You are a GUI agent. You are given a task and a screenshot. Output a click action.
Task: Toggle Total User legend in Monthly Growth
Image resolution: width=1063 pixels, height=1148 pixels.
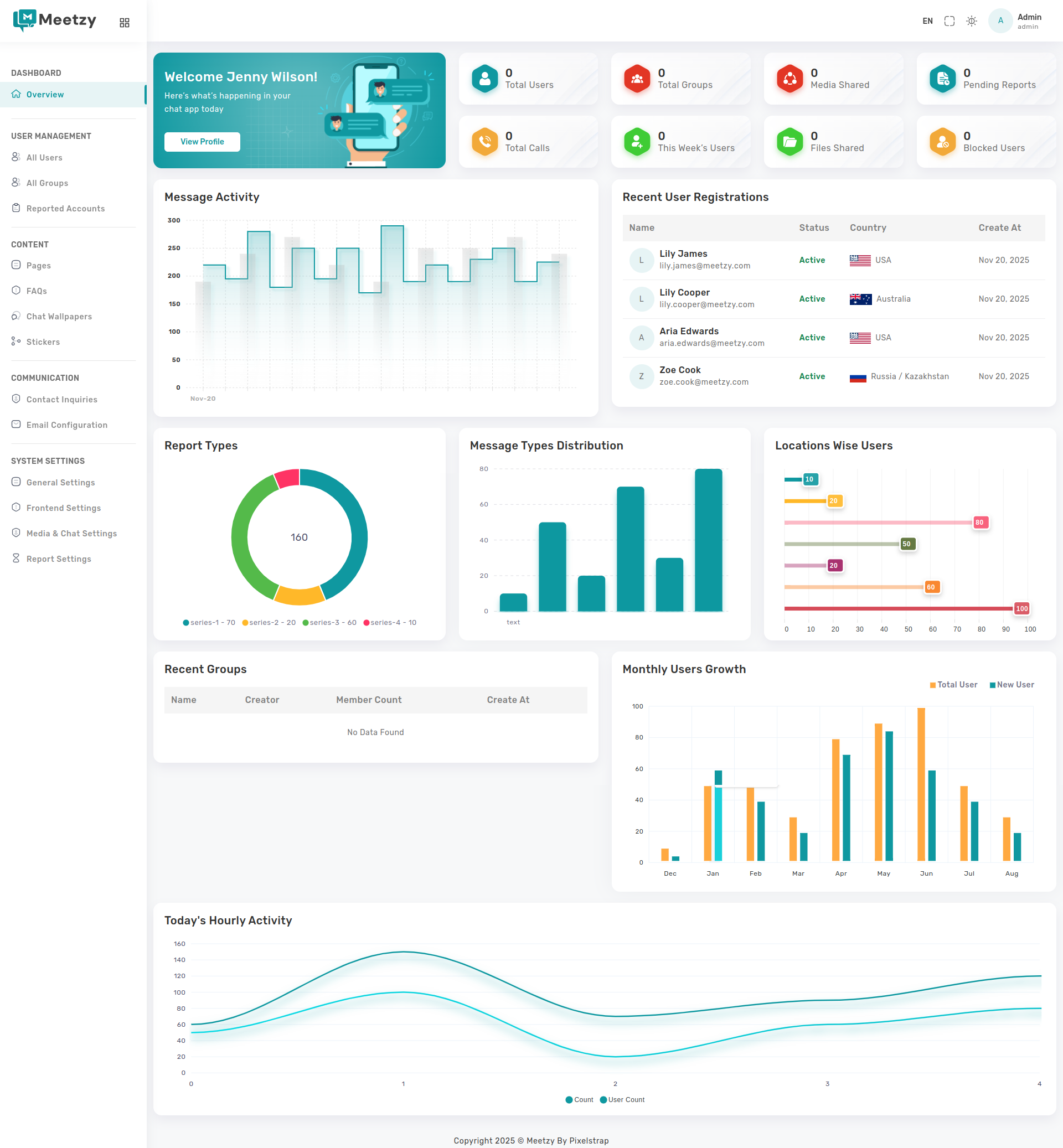coord(953,685)
